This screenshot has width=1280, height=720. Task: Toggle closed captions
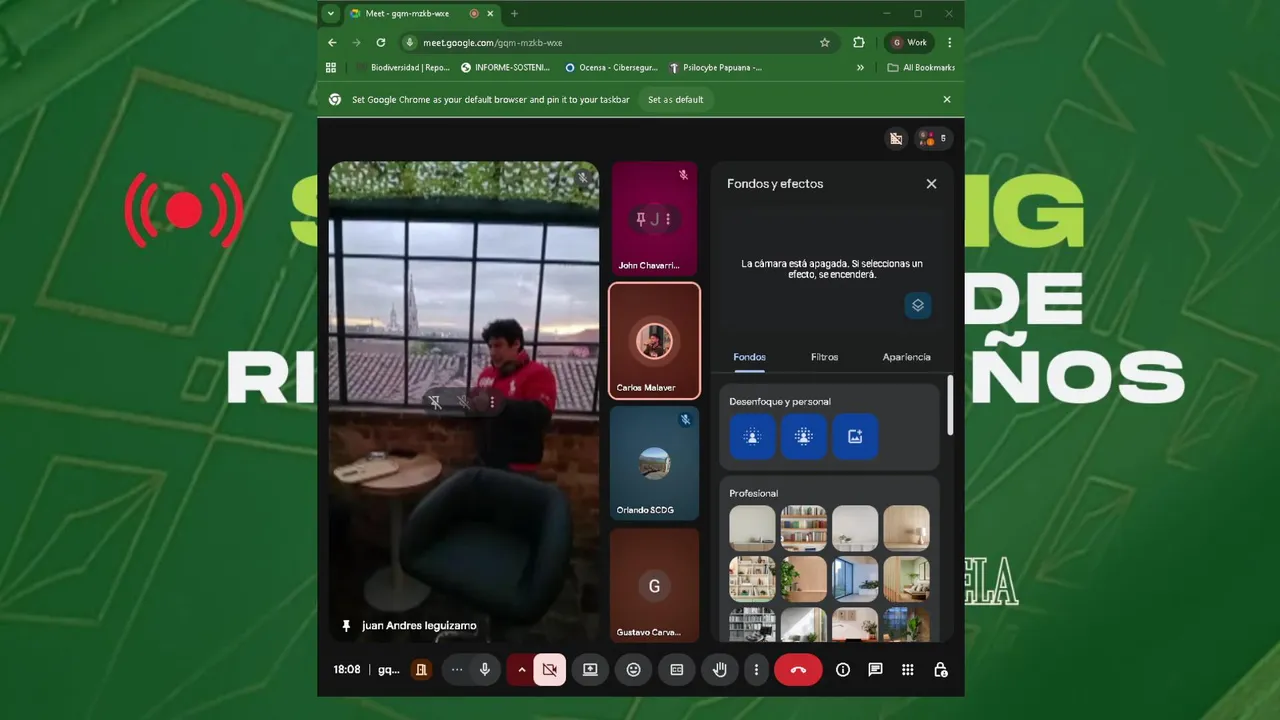tap(677, 670)
